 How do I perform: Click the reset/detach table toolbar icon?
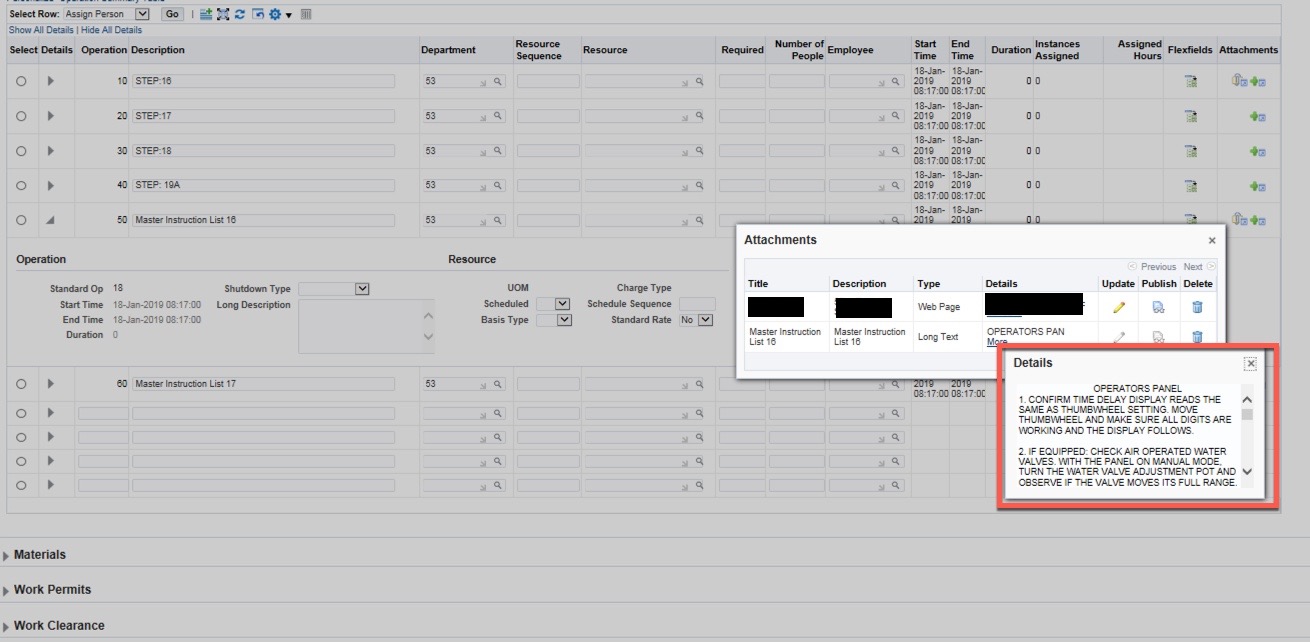pyautogui.click(x=258, y=14)
